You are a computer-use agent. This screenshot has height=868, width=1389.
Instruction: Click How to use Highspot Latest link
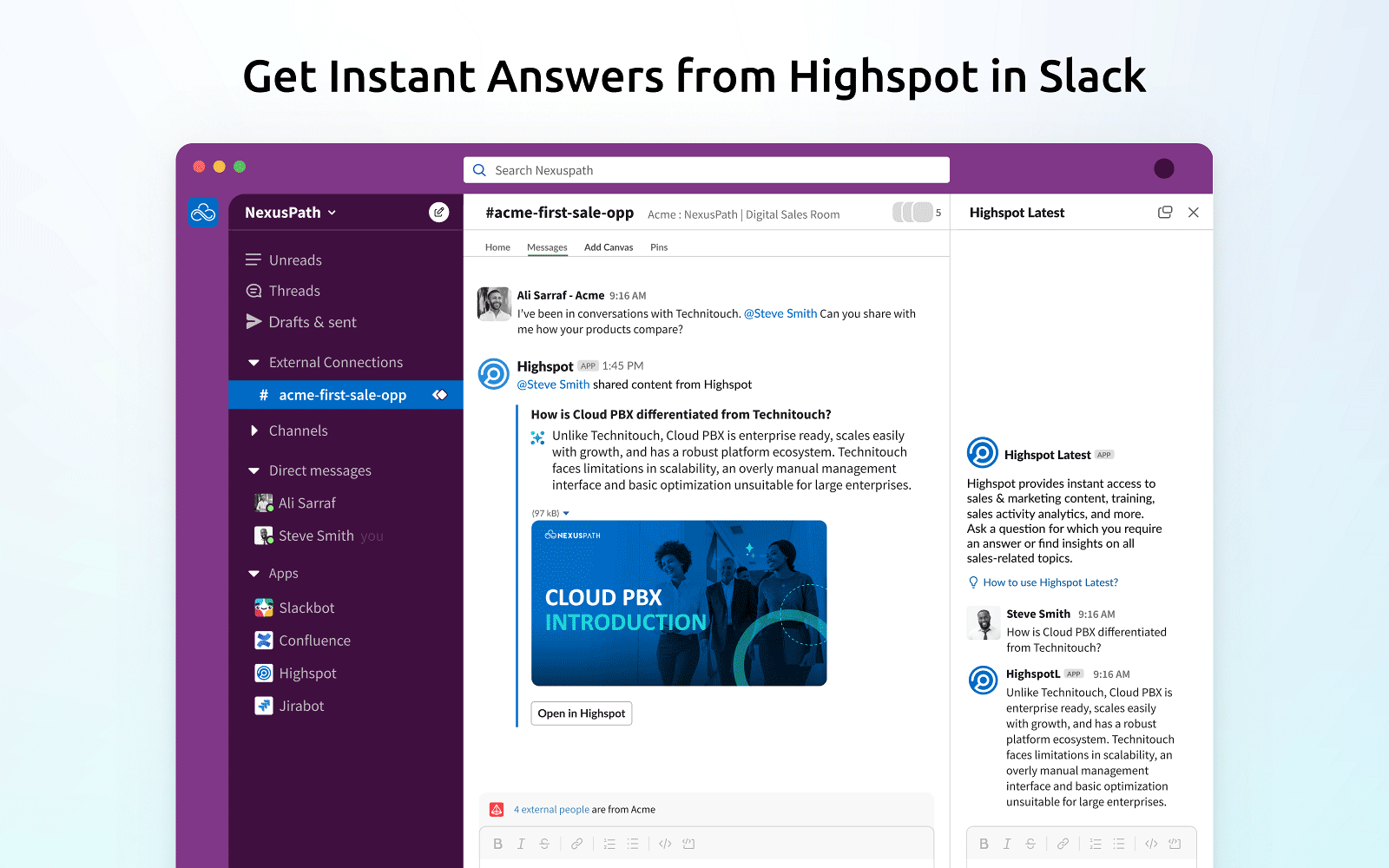(x=1050, y=582)
